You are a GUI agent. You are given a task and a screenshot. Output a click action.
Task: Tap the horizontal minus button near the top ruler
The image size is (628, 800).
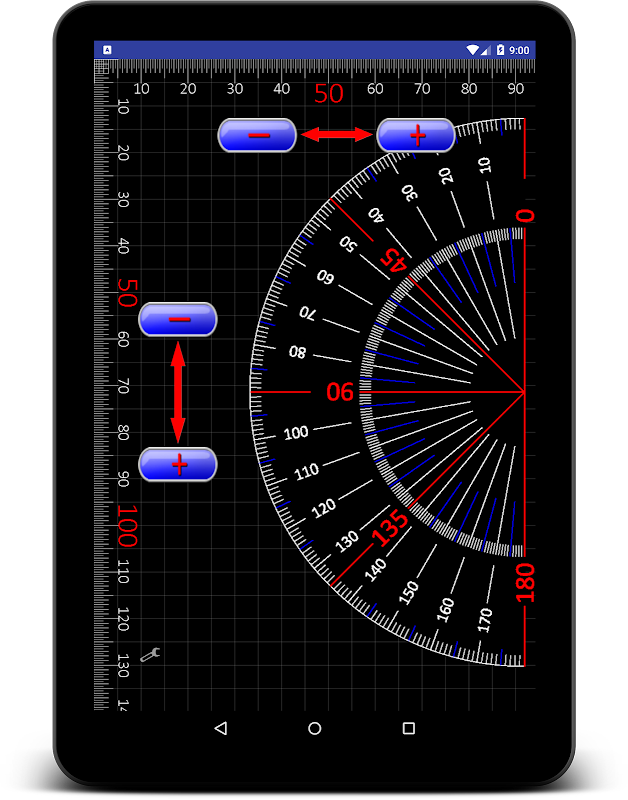click(x=257, y=135)
